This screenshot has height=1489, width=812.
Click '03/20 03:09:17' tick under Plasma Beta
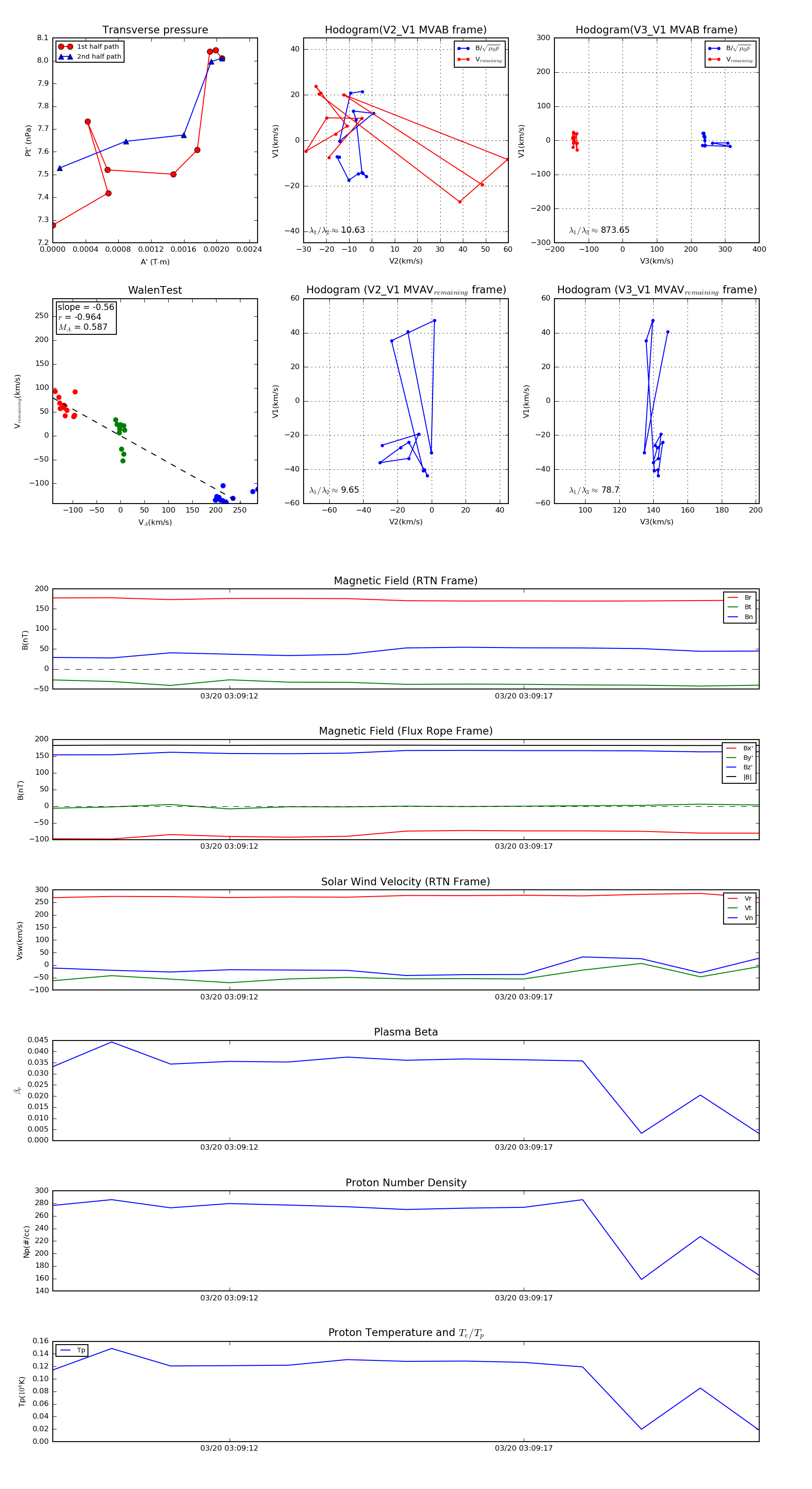(x=524, y=1147)
